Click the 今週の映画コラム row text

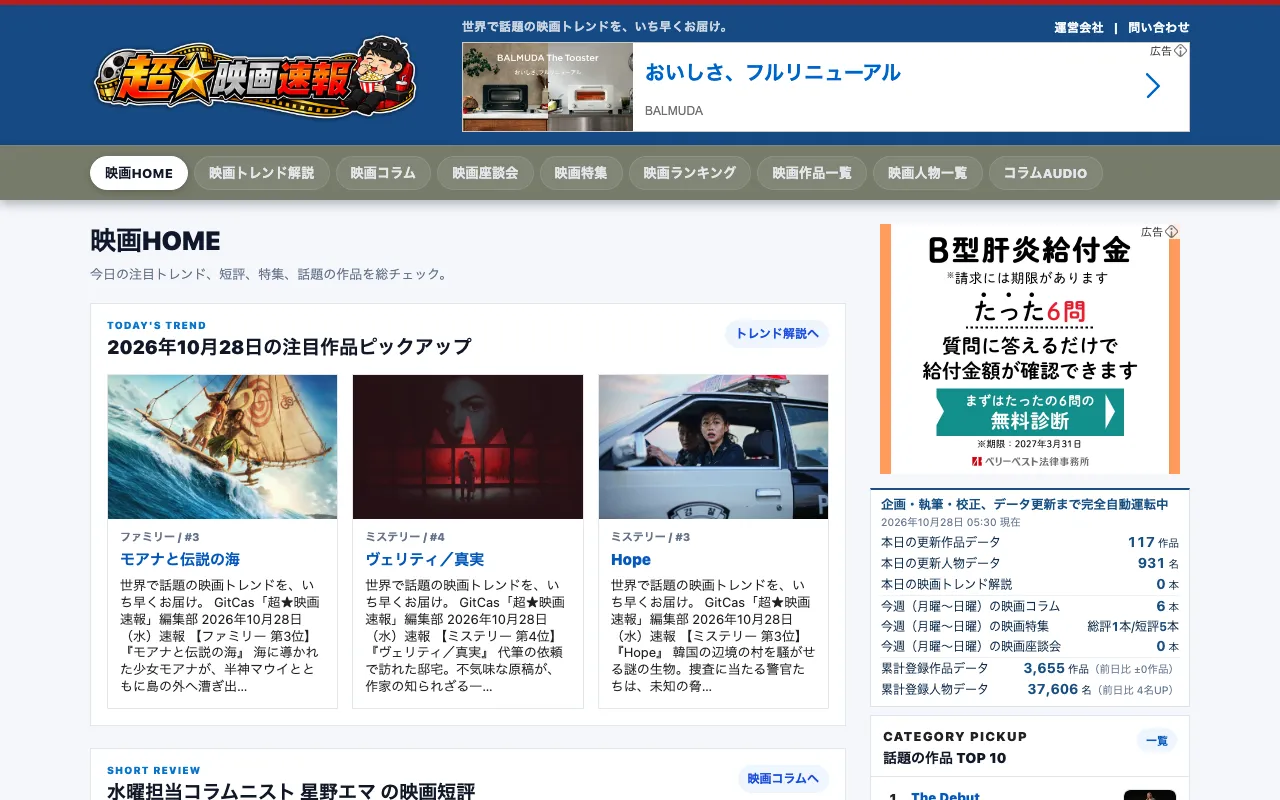tap(970, 606)
